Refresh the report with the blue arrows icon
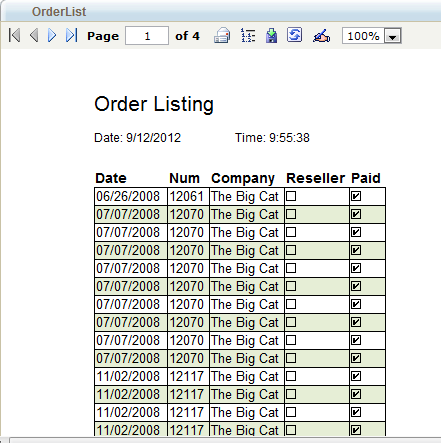The height and width of the screenshot is (443, 441). click(295, 35)
